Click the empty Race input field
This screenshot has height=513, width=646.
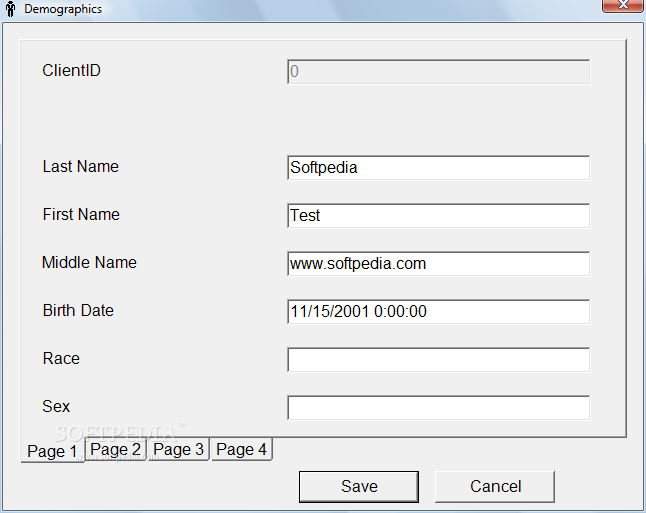click(x=438, y=360)
